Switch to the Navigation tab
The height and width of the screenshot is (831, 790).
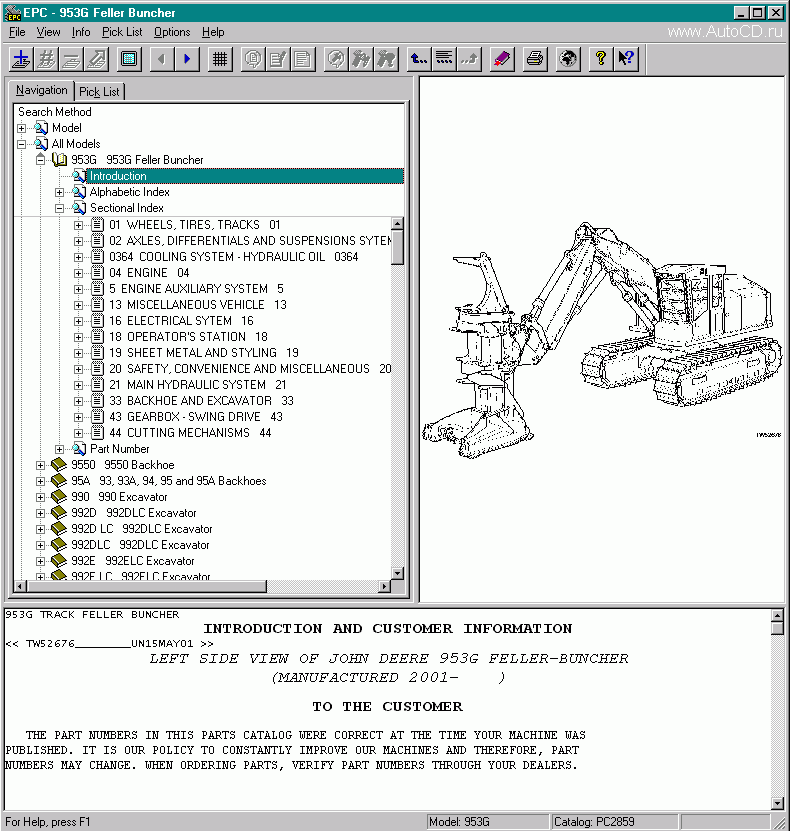coord(41,90)
